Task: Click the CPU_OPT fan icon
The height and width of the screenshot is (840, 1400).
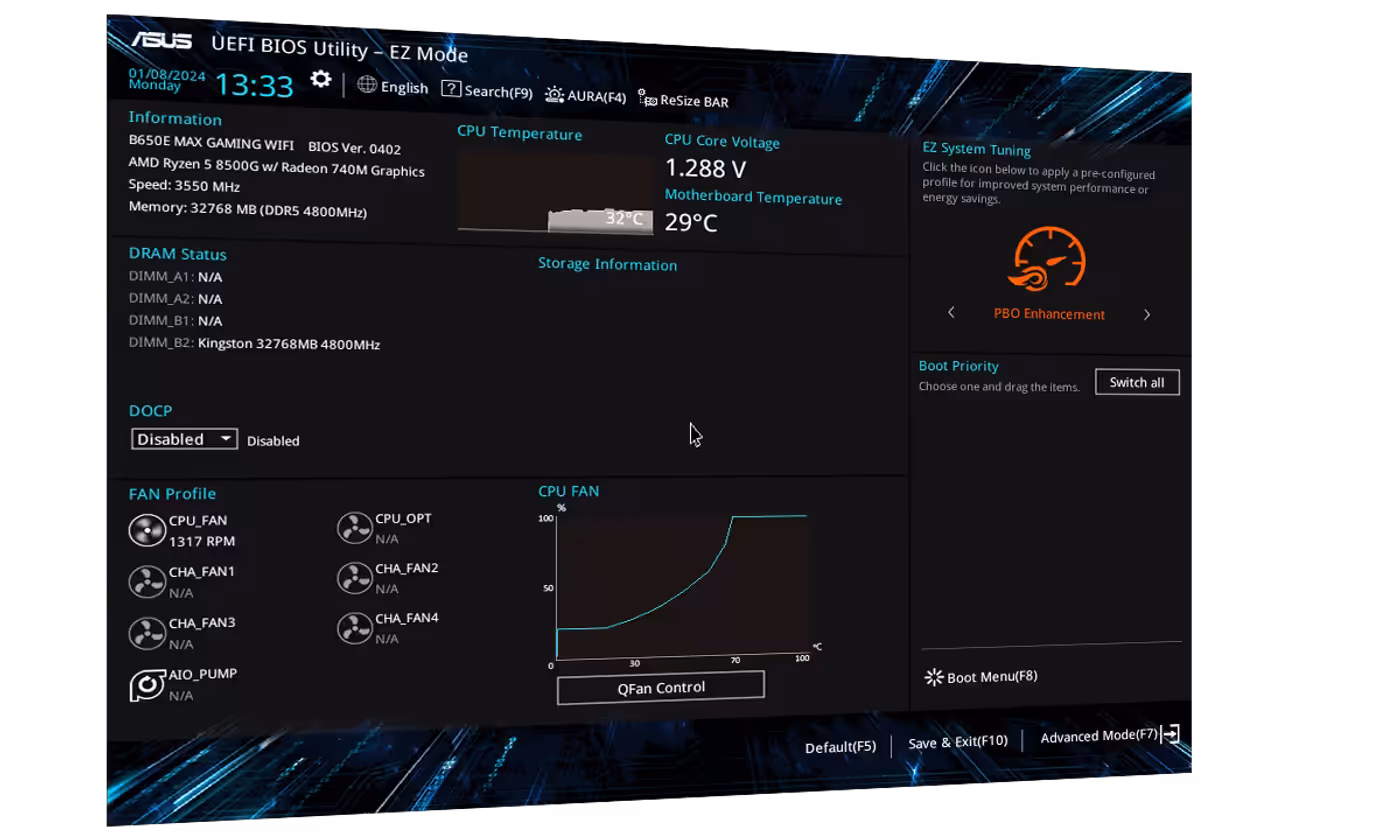Action: [354, 528]
